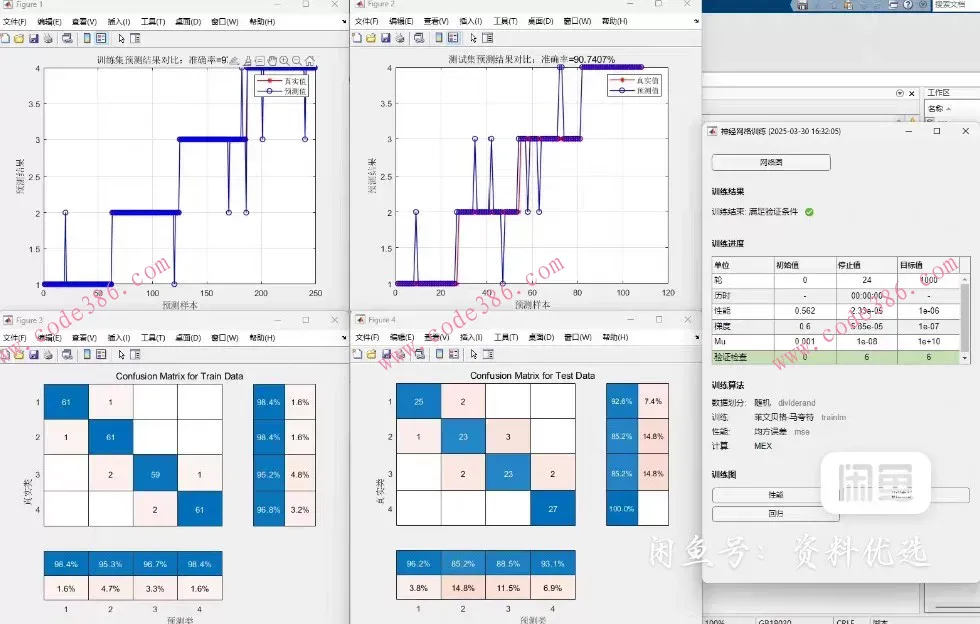The image size is (980, 624).
Task: Click Save icon in Figure 3 toolbar
Action: [34, 355]
